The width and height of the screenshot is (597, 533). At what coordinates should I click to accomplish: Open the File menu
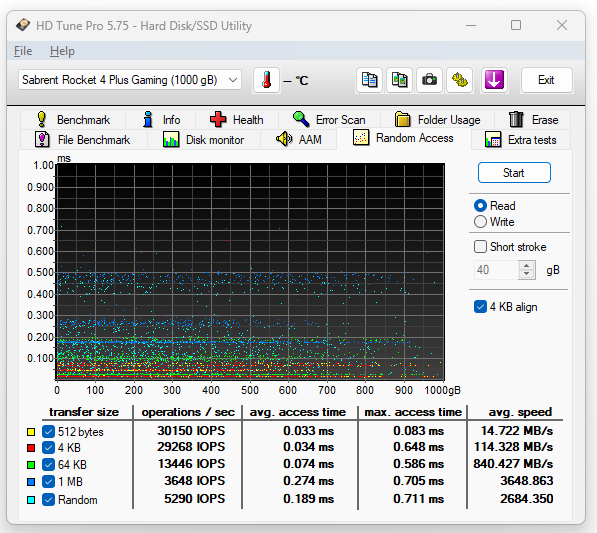click(23, 51)
